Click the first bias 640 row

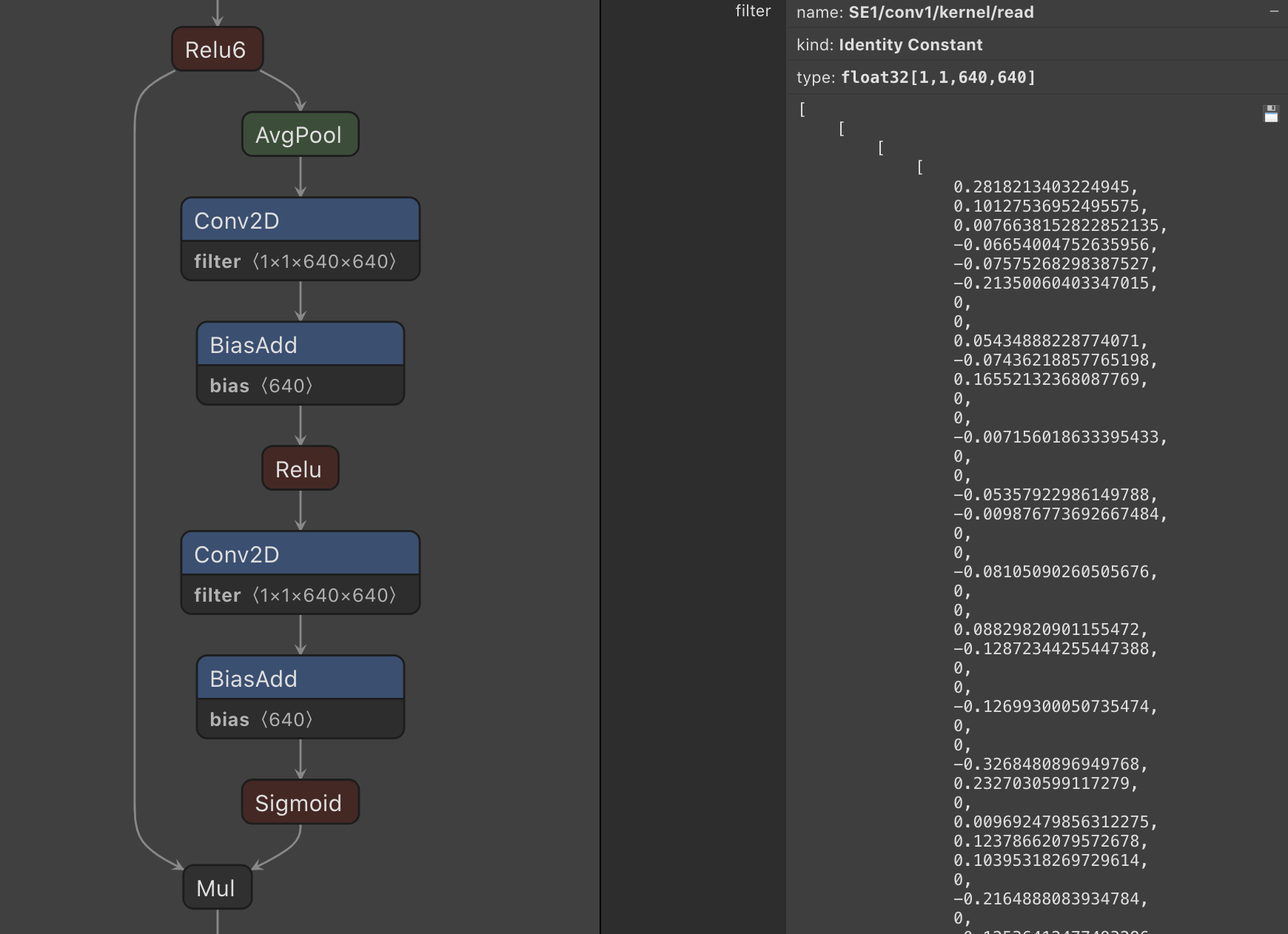[301, 386]
